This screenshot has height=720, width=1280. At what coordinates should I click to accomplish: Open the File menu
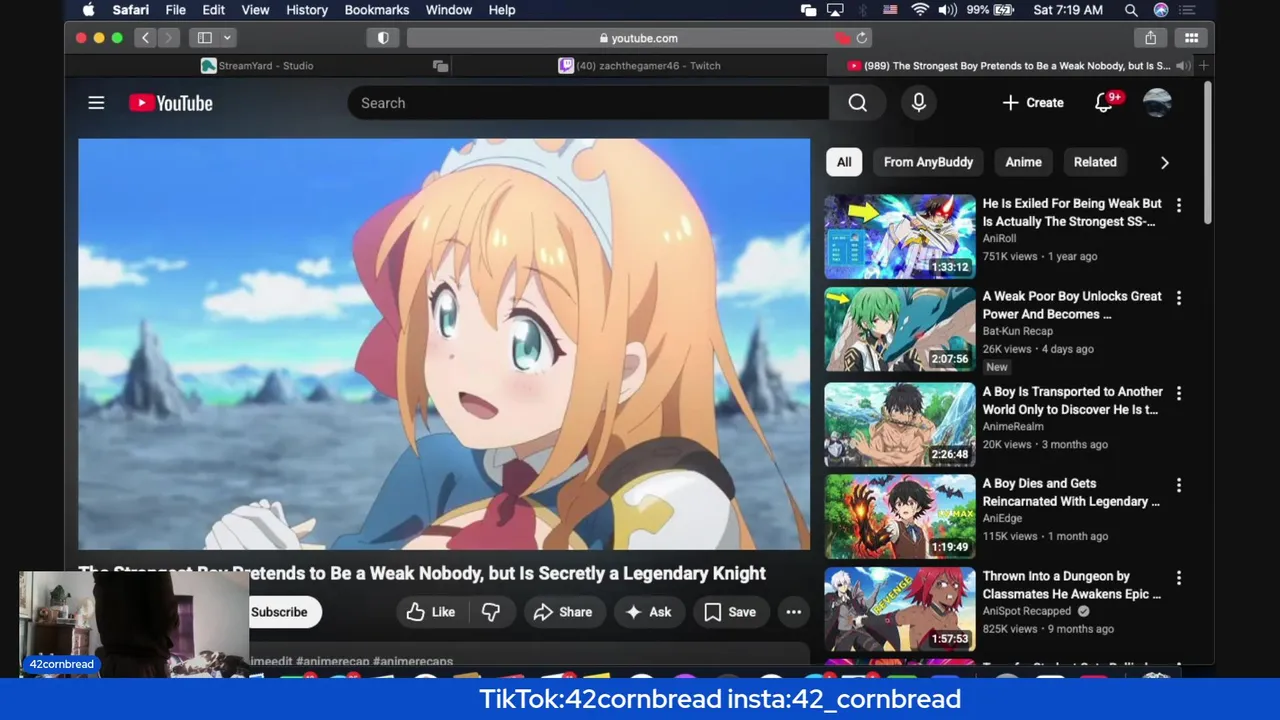(x=176, y=10)
